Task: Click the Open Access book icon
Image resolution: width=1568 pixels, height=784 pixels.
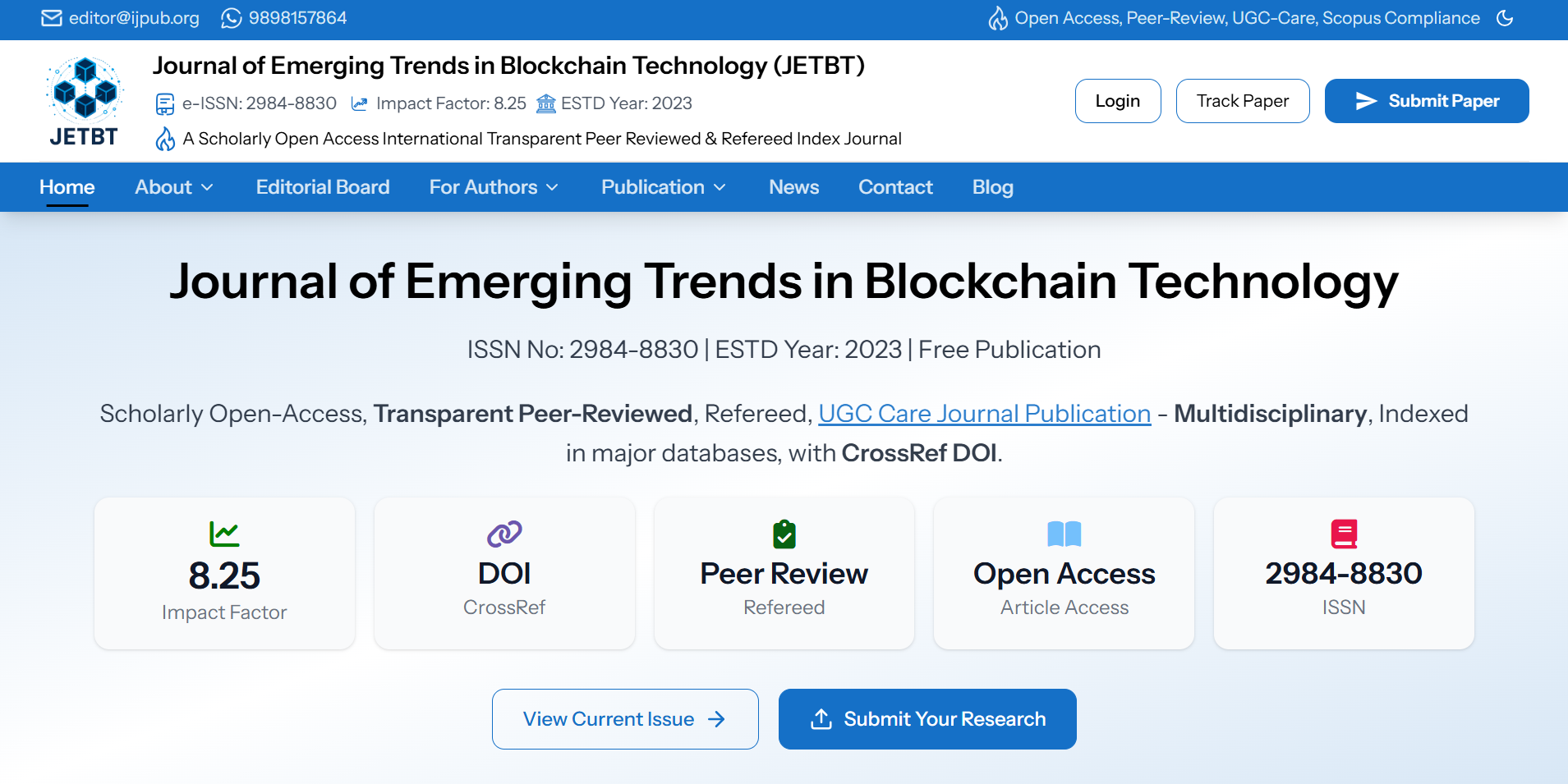Action: click(x=1063, y=534)
